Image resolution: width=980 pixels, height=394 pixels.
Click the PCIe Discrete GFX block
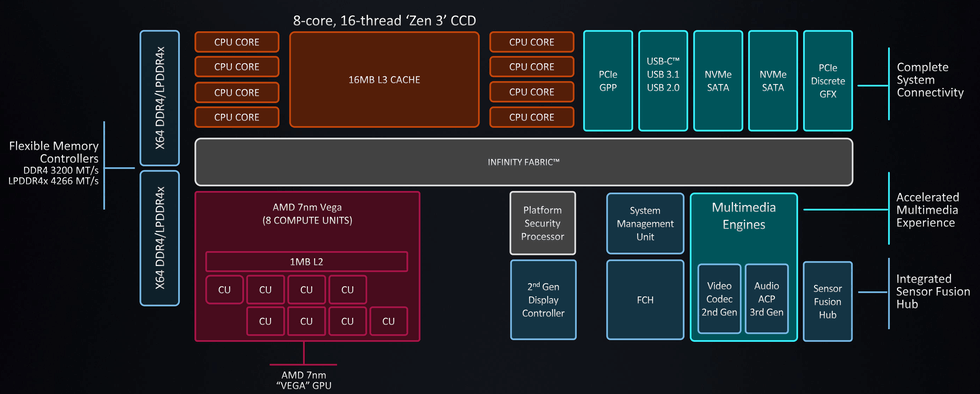click(828, 81)
